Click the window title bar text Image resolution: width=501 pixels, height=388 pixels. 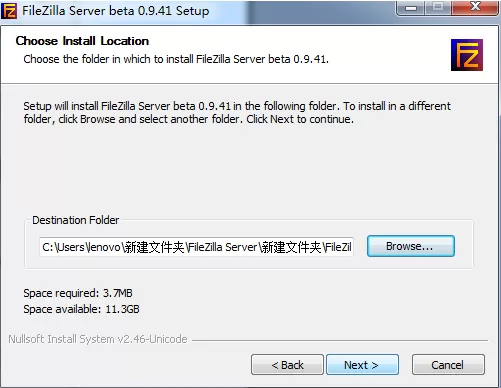[115, 11]
